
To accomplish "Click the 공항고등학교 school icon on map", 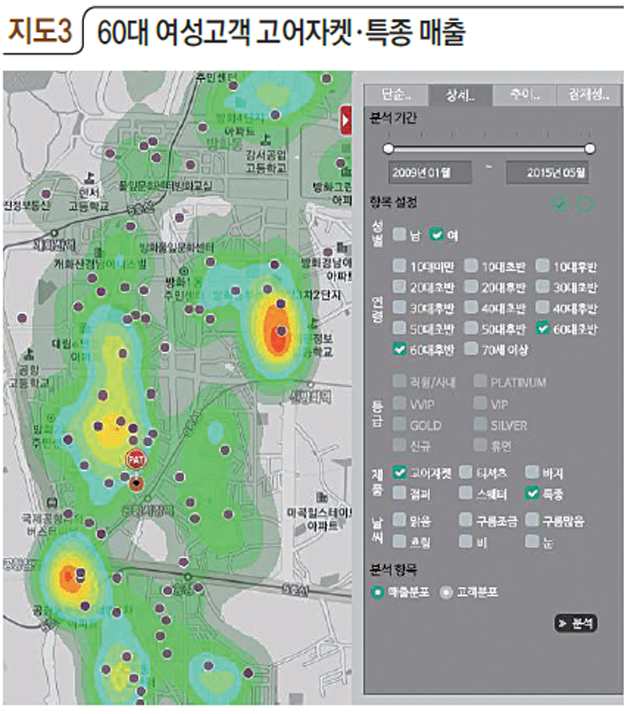I will pyautogui.click(x=29, y=354).
